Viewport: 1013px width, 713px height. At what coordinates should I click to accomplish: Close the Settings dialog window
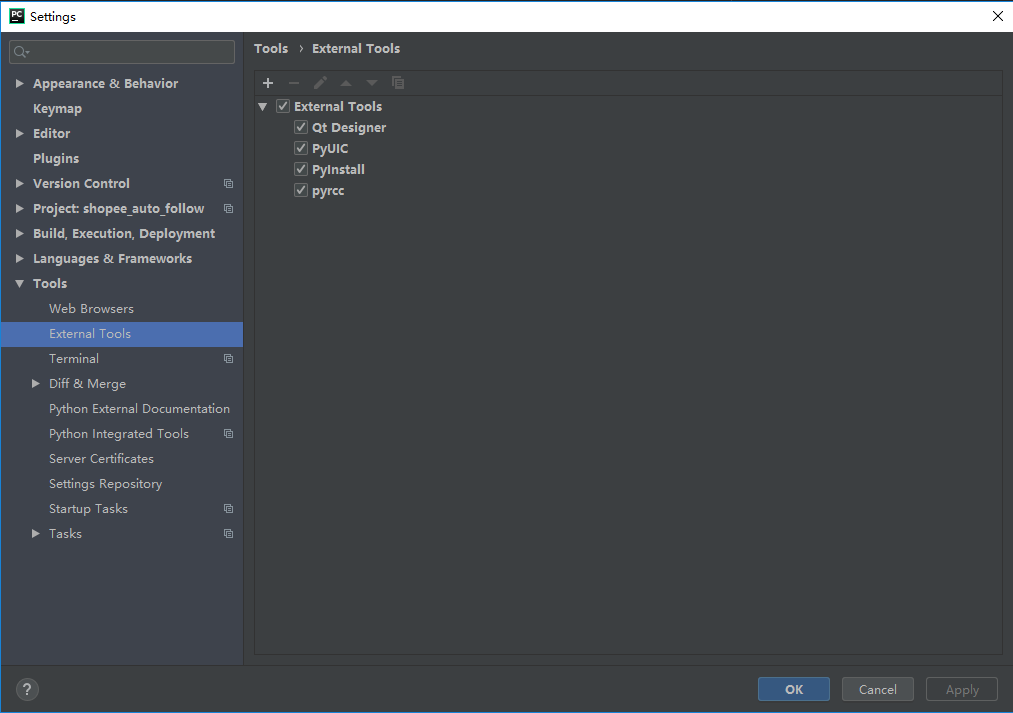pyautogui.click(x=997, y=16)
